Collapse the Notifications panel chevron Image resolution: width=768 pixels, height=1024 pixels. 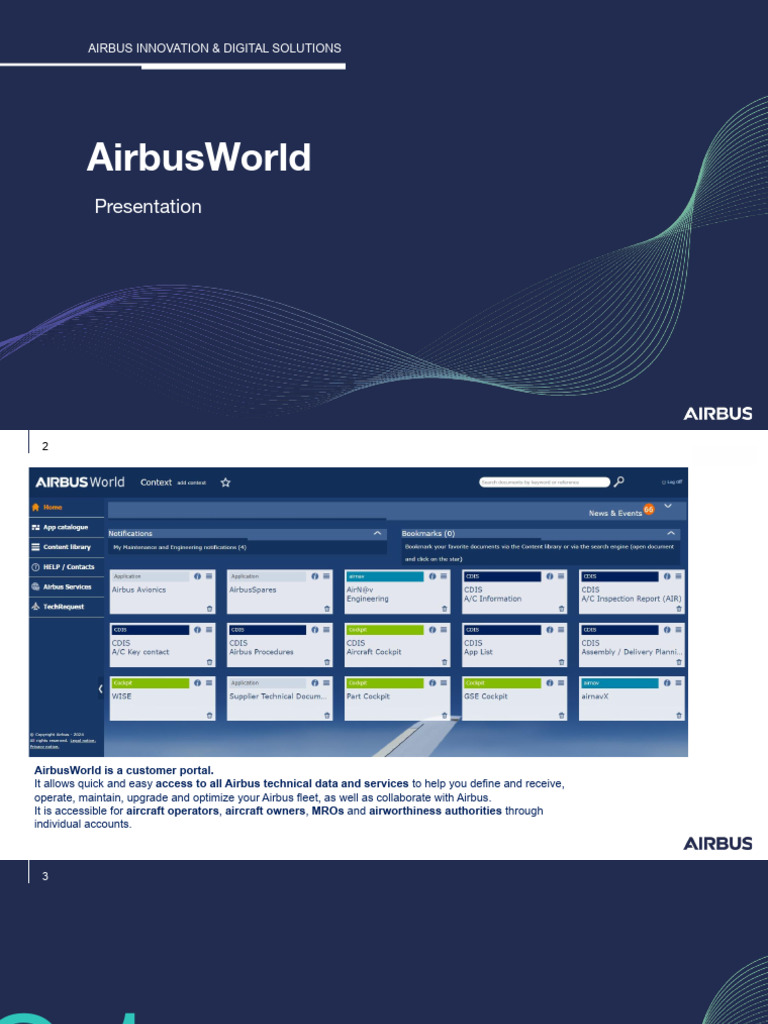coord(377,534)
